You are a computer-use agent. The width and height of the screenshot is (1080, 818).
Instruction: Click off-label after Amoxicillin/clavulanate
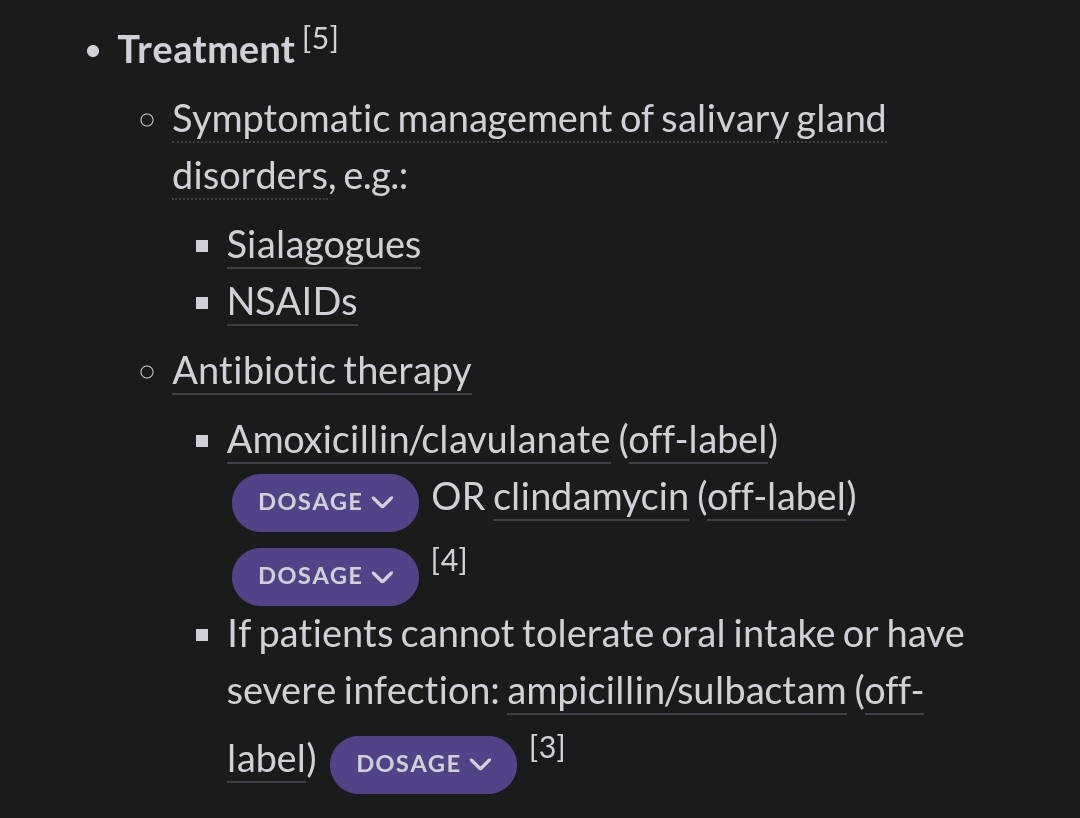click(698, 440)
